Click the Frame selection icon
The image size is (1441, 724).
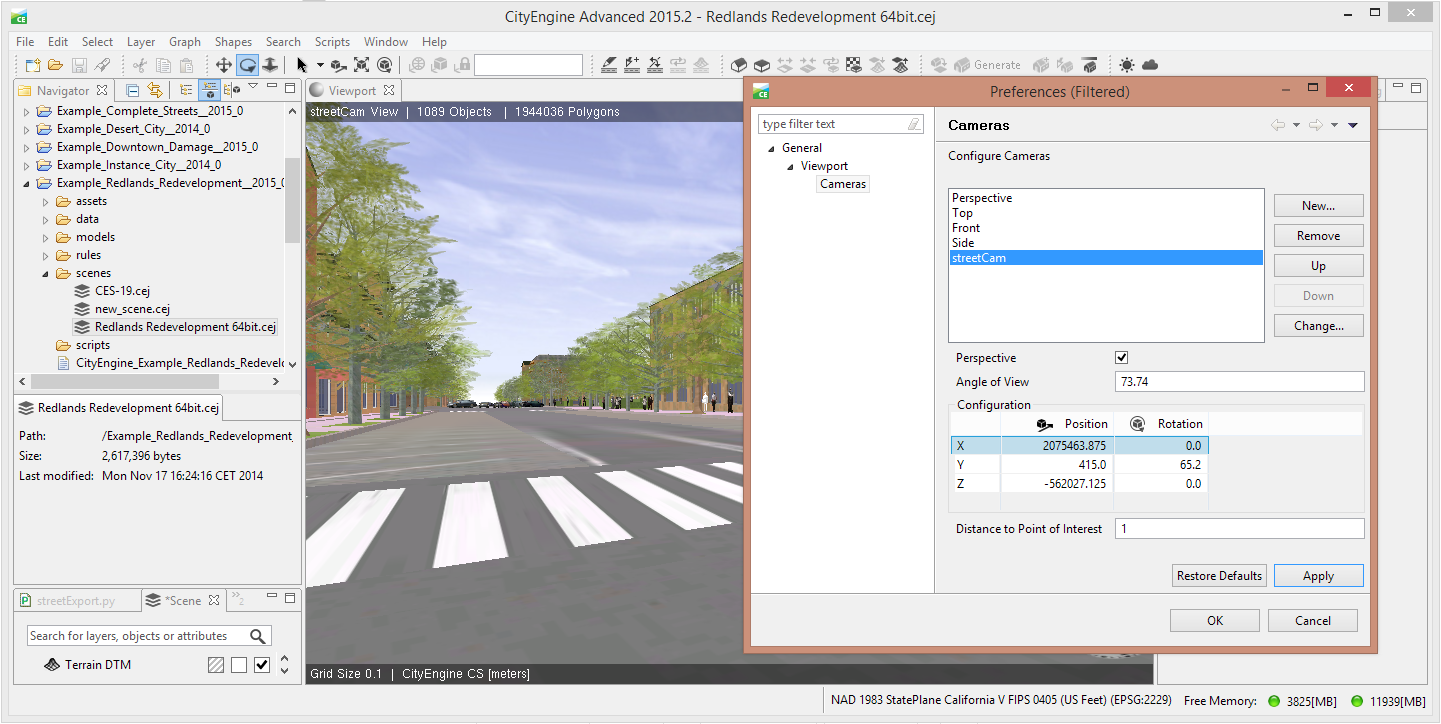coord(361,65)
